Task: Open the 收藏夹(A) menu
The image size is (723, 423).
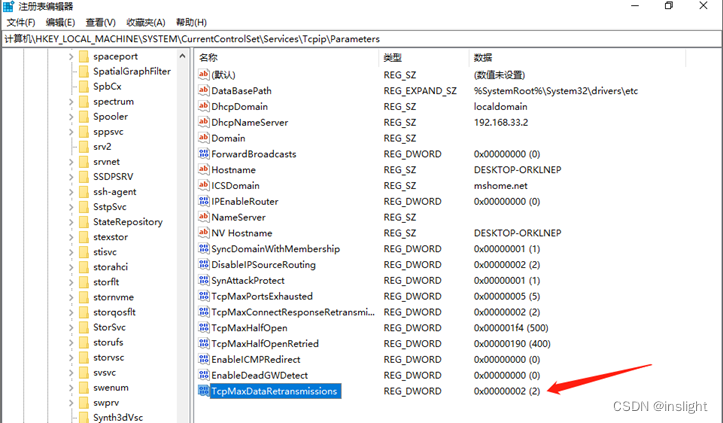Action: 146,22
